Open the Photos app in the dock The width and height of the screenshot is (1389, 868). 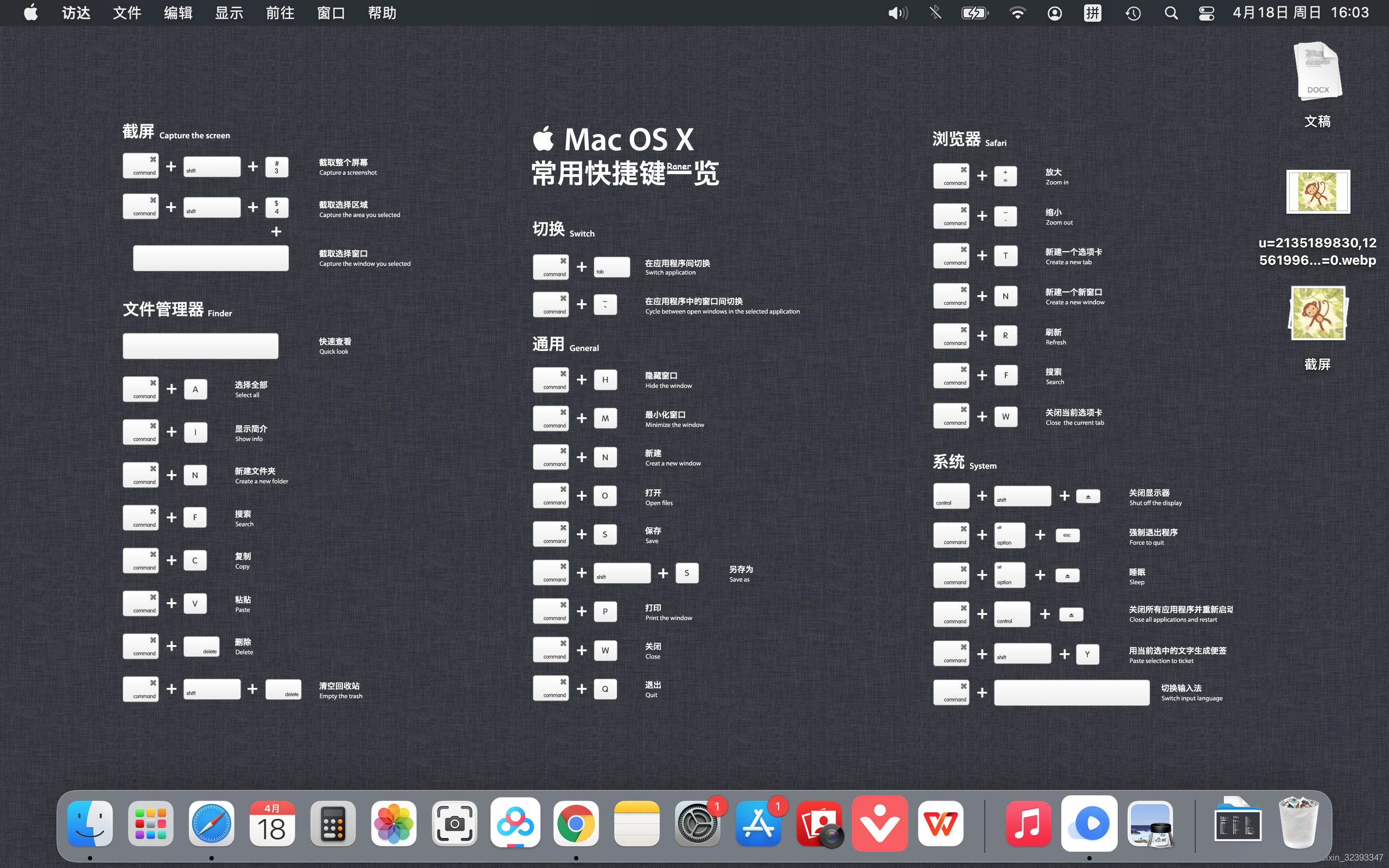(x=394, y=824)
